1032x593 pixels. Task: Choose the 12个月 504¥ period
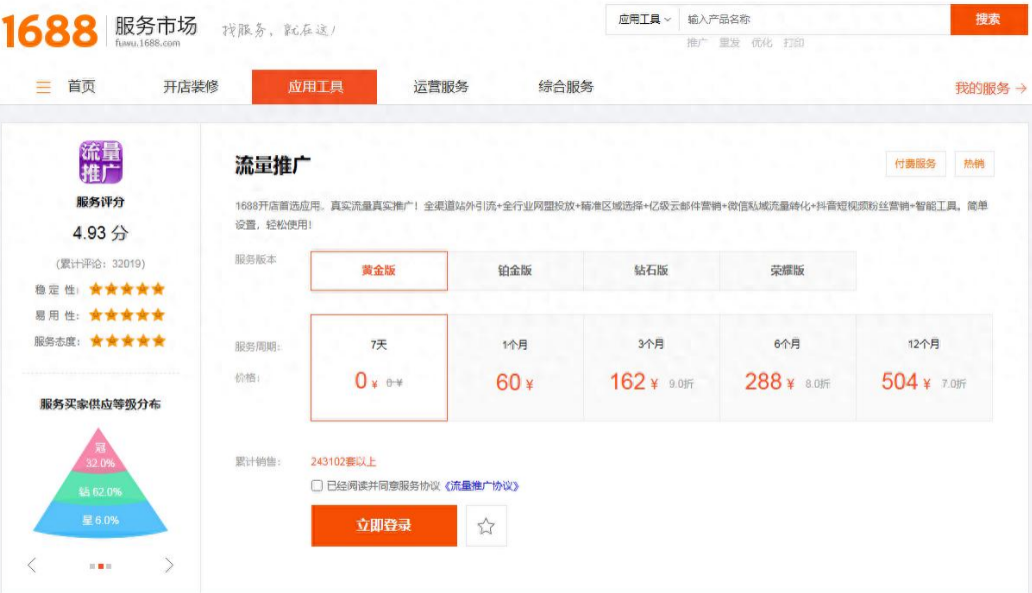click(x=924, y=367)
